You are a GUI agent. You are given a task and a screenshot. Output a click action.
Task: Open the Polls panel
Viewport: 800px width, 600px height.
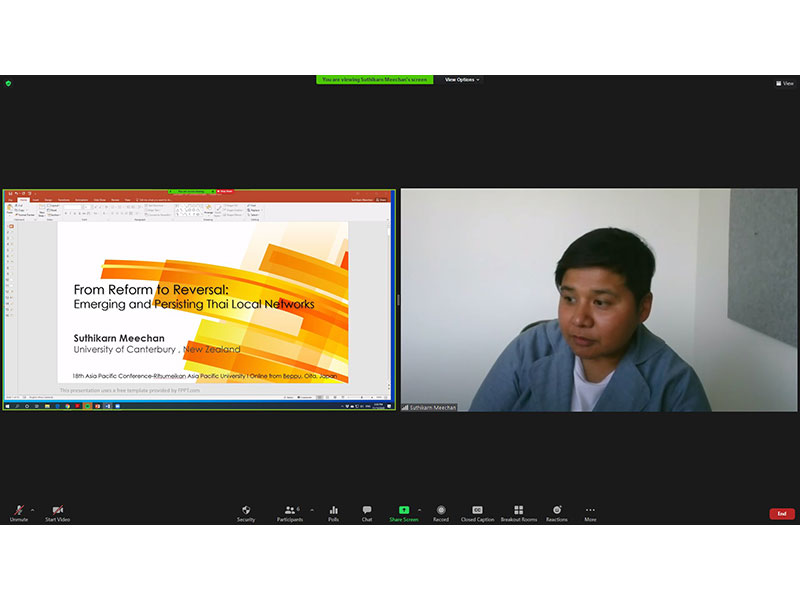[333, 512]
